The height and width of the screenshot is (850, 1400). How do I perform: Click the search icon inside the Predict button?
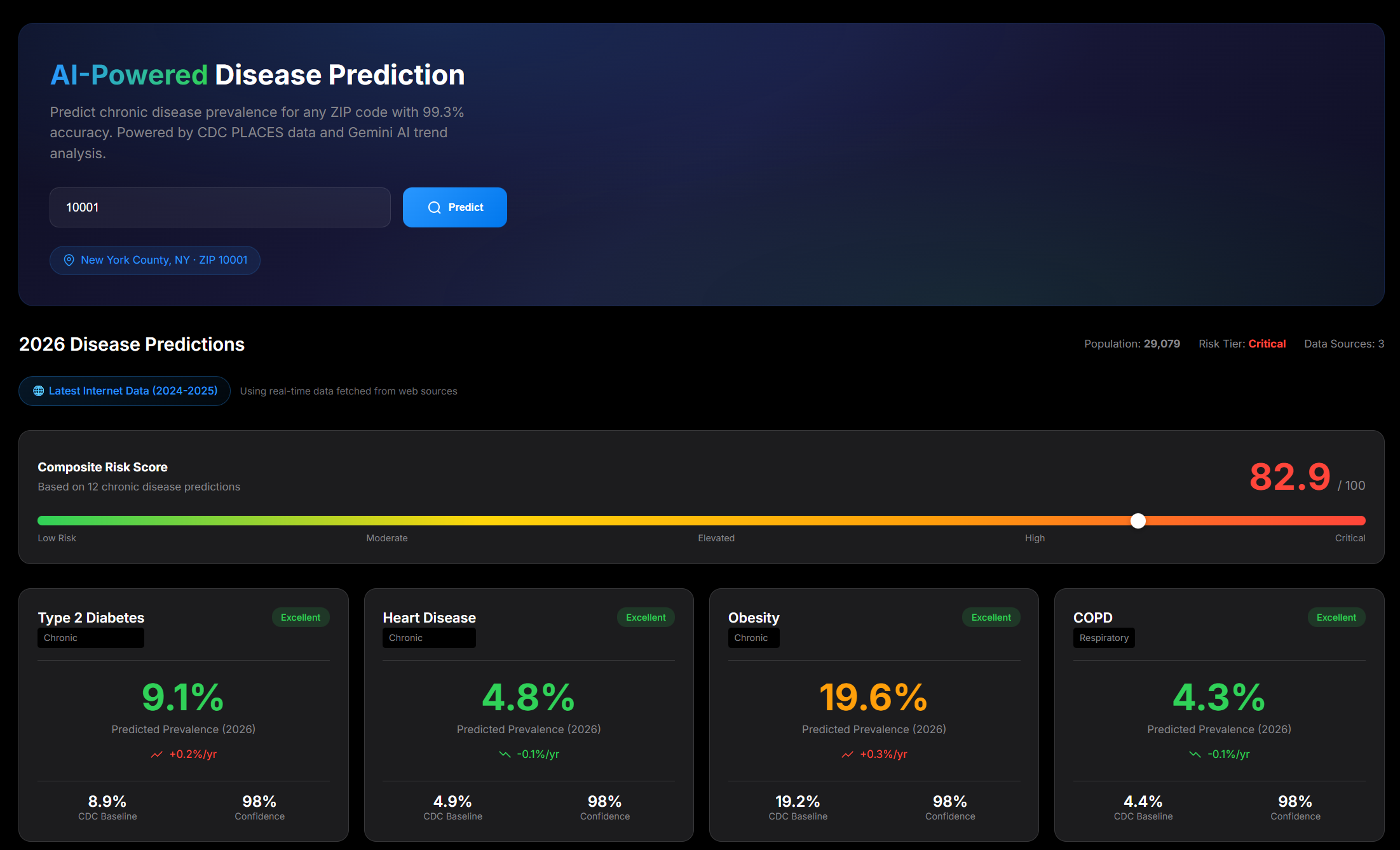(x=435, y=207)
